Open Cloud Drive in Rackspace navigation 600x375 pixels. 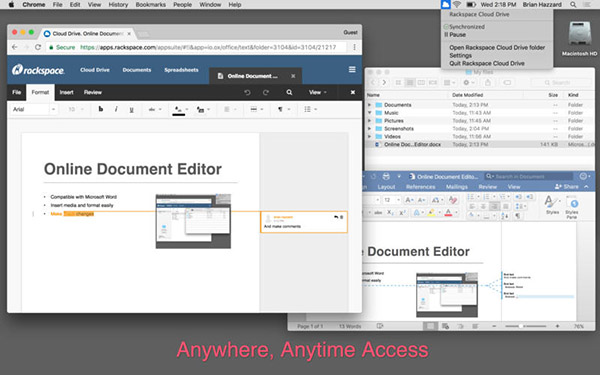point(95,70)
